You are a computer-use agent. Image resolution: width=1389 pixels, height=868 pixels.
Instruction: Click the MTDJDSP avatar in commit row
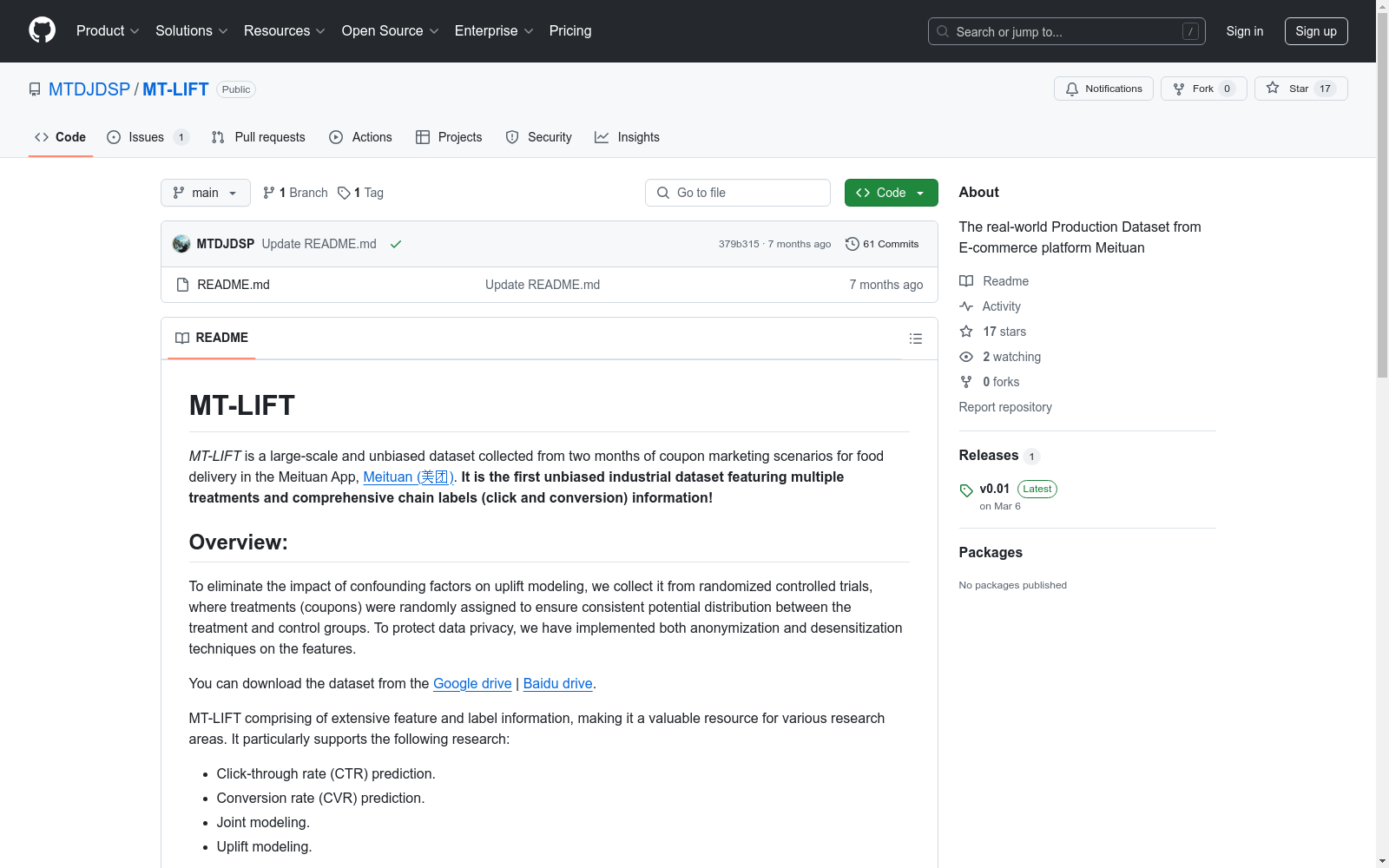(x=181, y=244)
